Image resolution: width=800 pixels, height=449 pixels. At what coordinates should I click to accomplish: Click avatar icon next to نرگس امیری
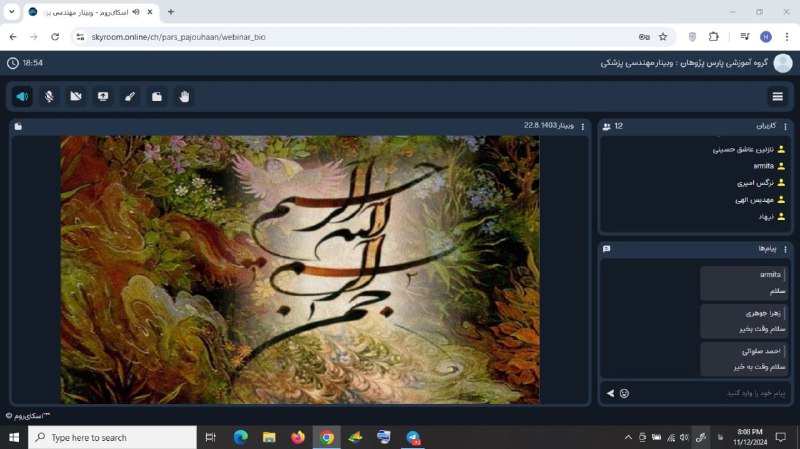781,183
